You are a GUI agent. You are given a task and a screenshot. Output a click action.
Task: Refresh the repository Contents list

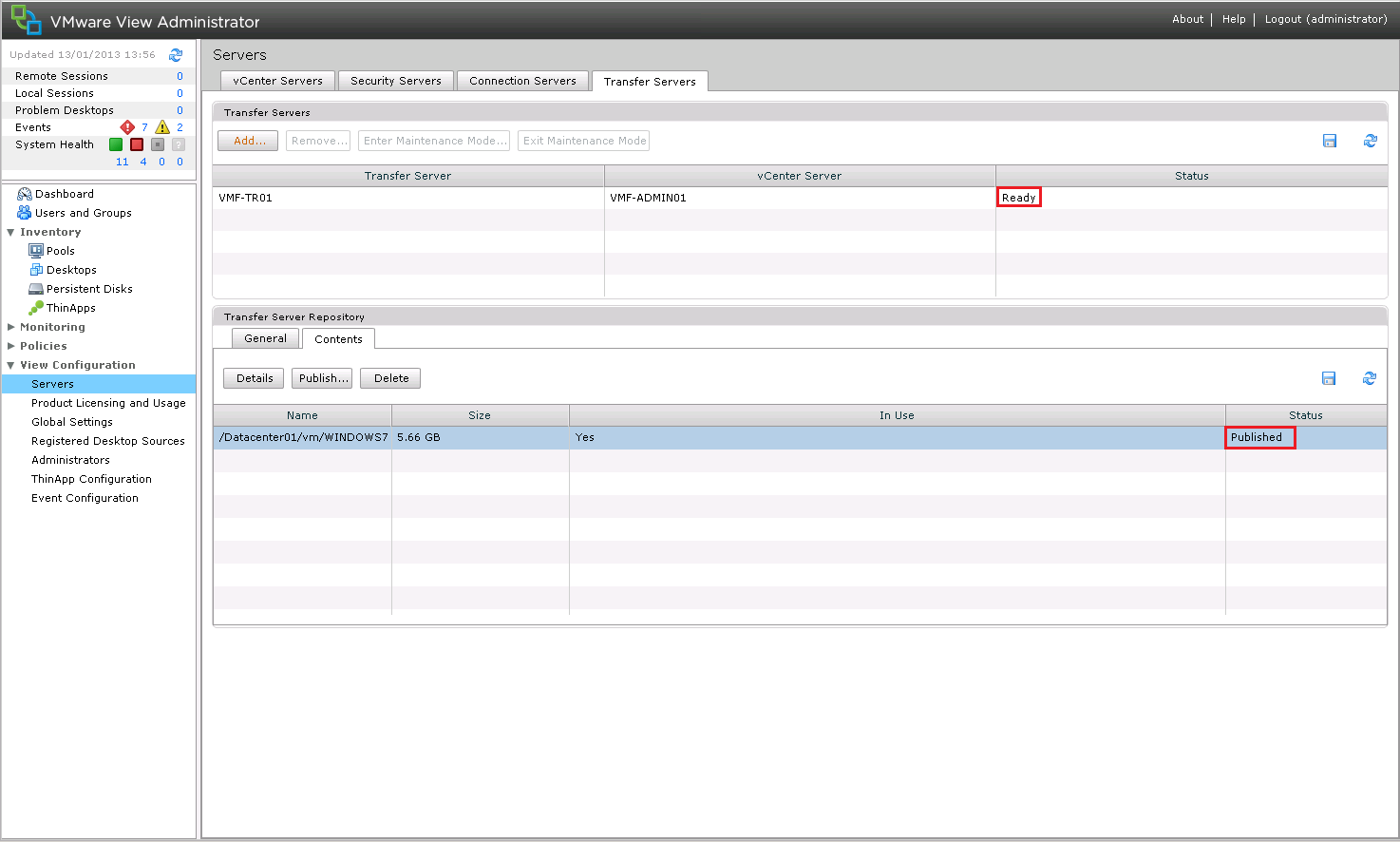pos(1369,378)
